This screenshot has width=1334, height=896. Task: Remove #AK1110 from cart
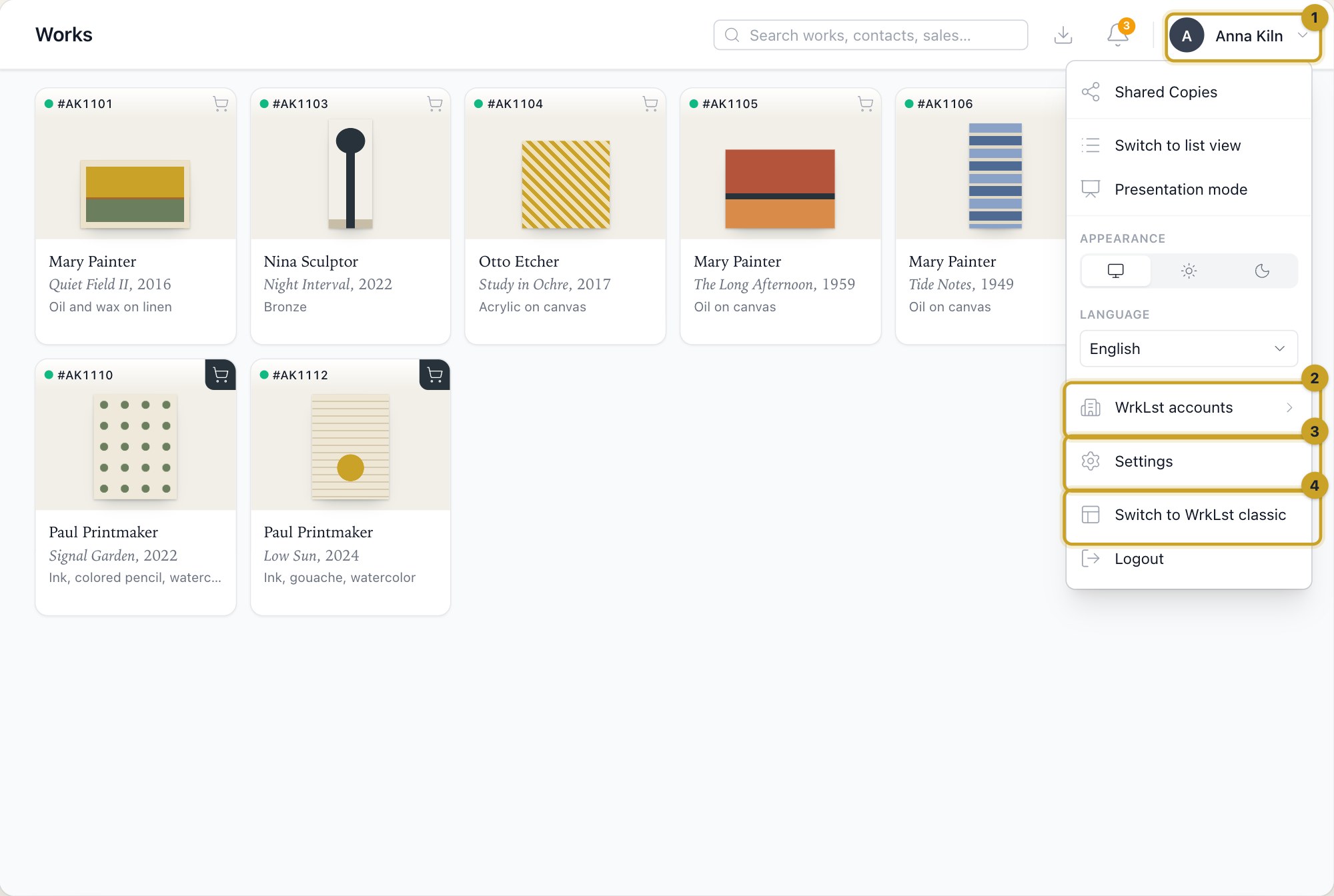click(x=221, y=375)
